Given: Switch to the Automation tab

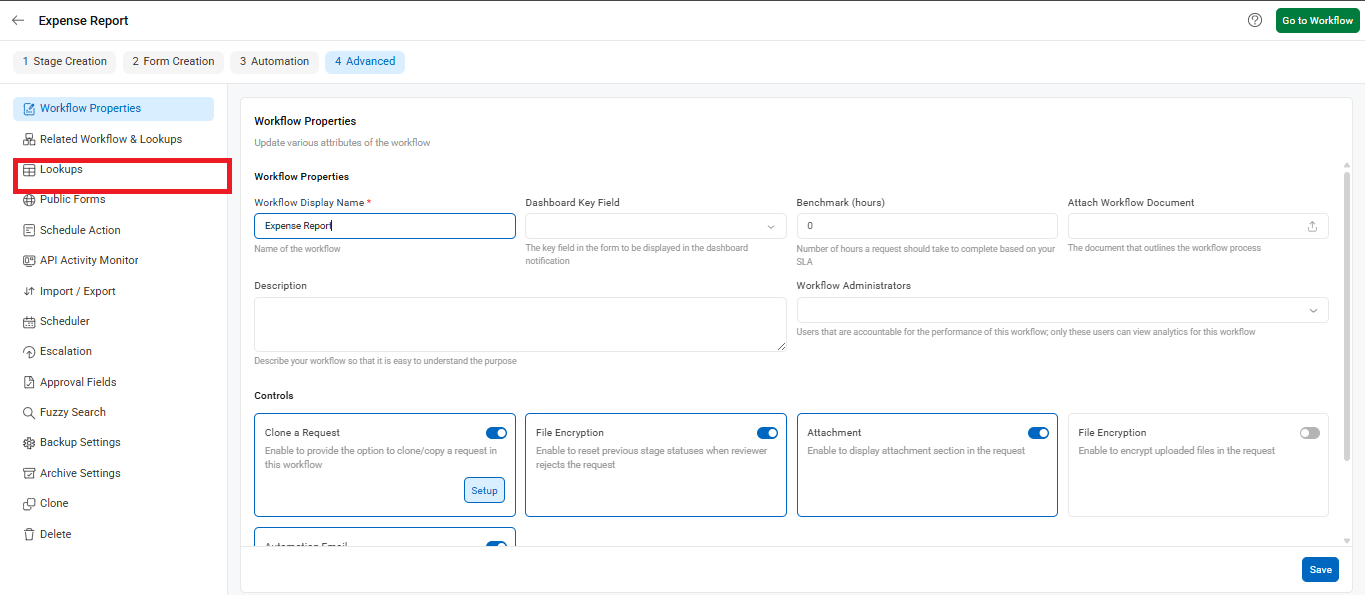Looking at the screenshot, I should pos(274,62).
